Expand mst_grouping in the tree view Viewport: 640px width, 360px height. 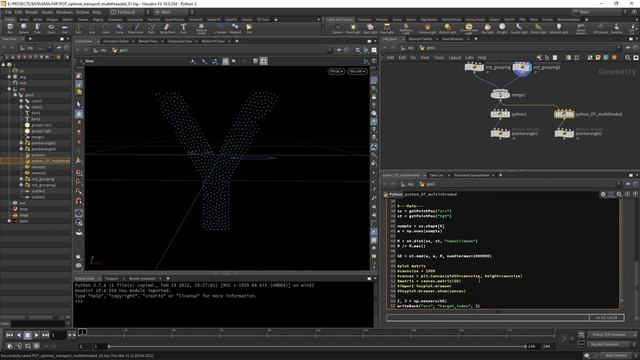point(21,179)
